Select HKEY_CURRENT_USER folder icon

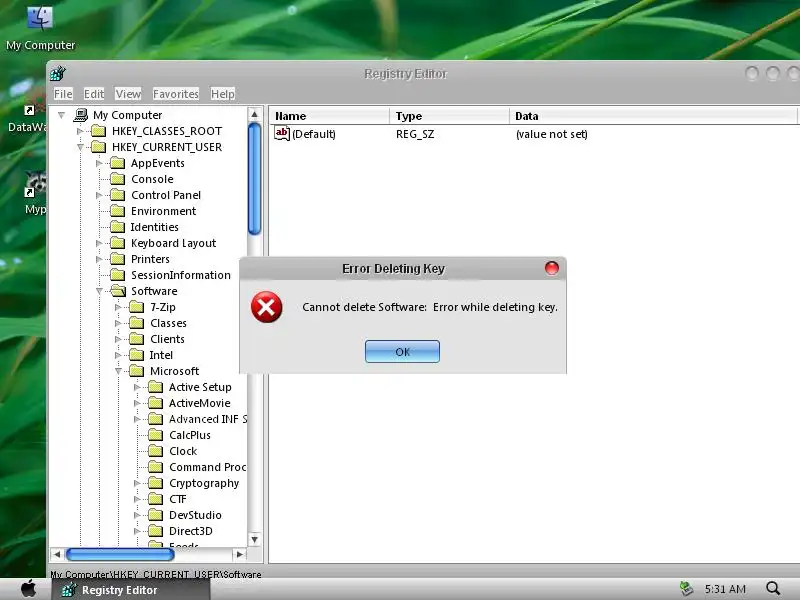pos(98,147)
